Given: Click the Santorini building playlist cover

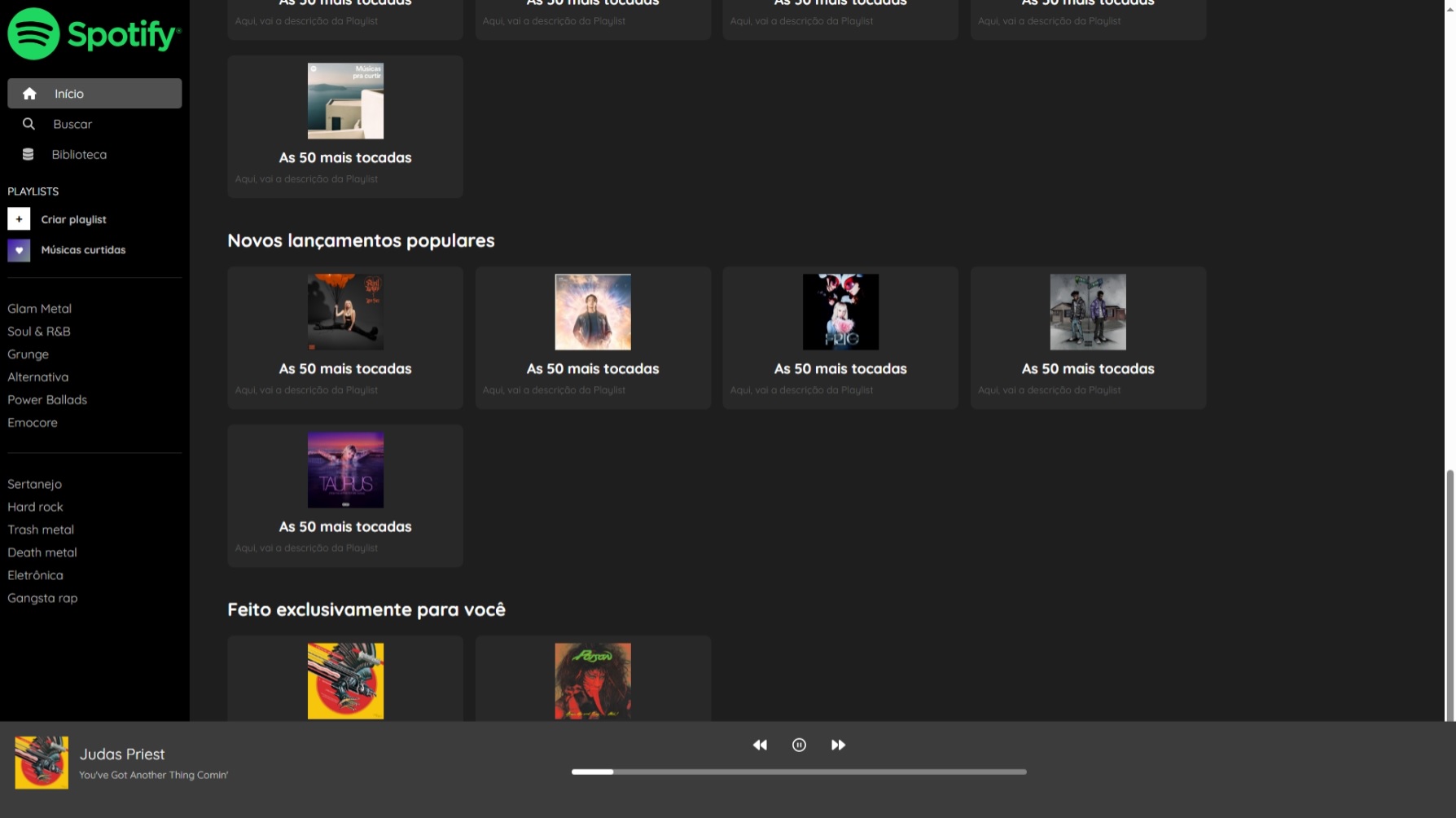Looking at the screenshot, I should (345, 101).
